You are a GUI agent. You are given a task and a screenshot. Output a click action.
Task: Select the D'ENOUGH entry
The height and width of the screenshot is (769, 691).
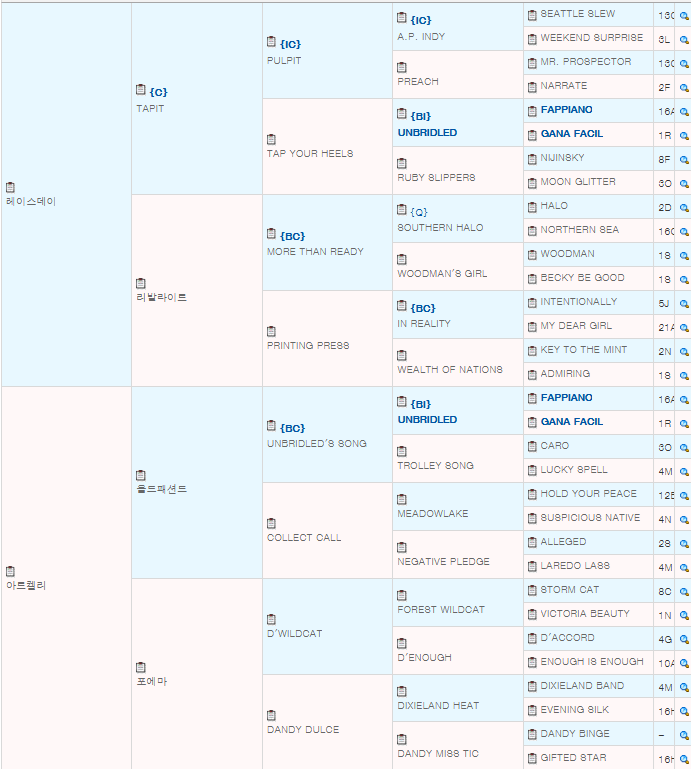pos(424,658)
